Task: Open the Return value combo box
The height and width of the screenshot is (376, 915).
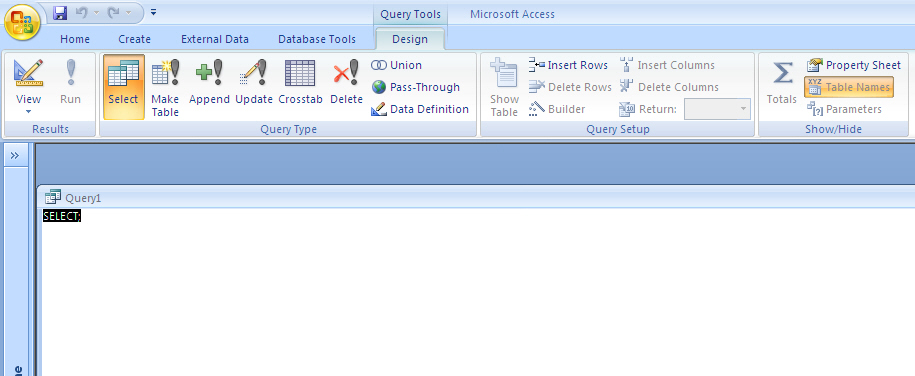Action: point(717,109)
